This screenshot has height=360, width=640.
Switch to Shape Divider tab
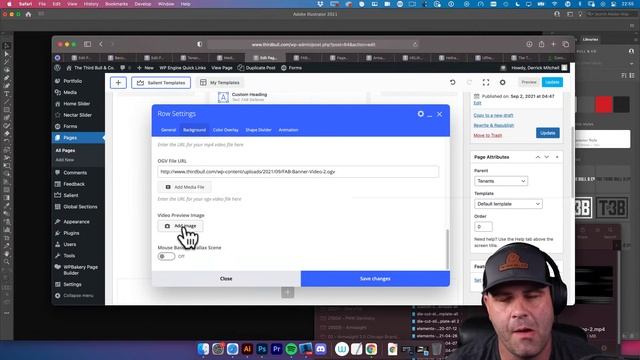click(x=258, y=130)
